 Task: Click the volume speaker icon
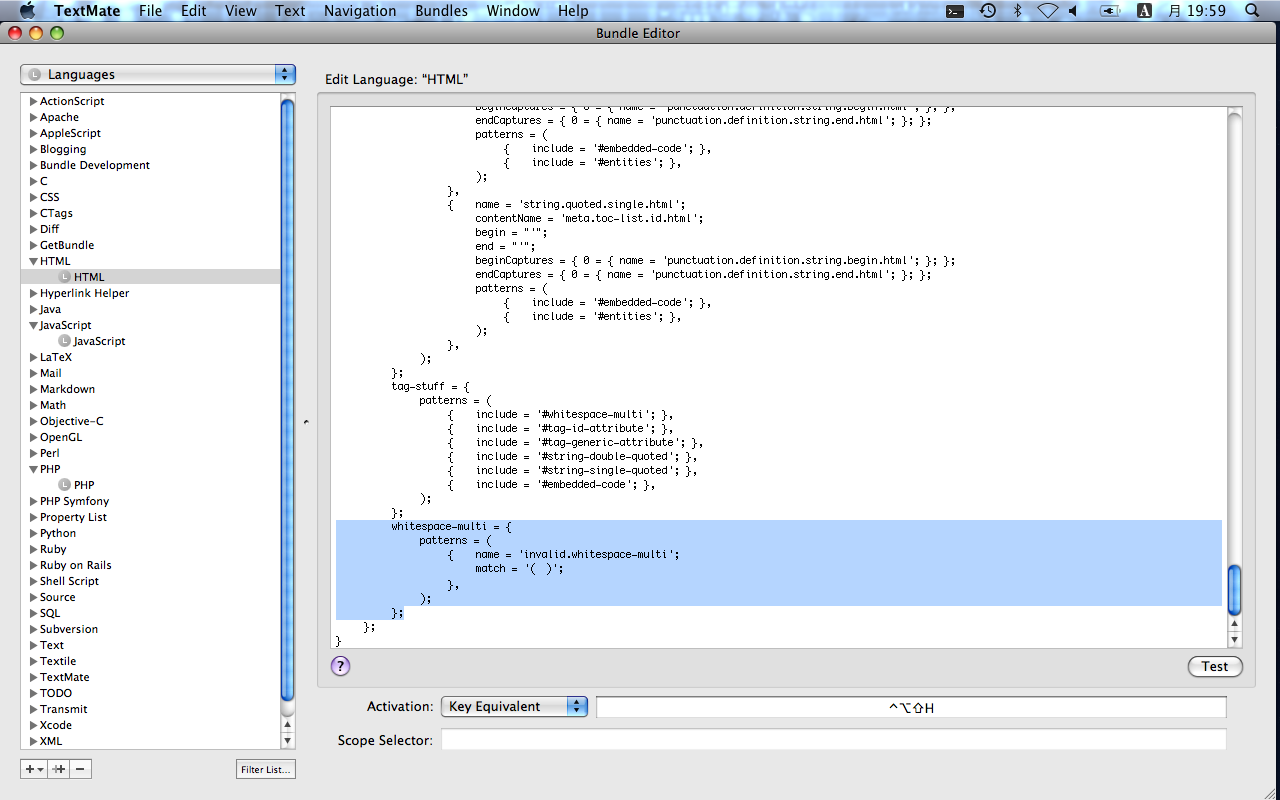[x=1073, y=11]
